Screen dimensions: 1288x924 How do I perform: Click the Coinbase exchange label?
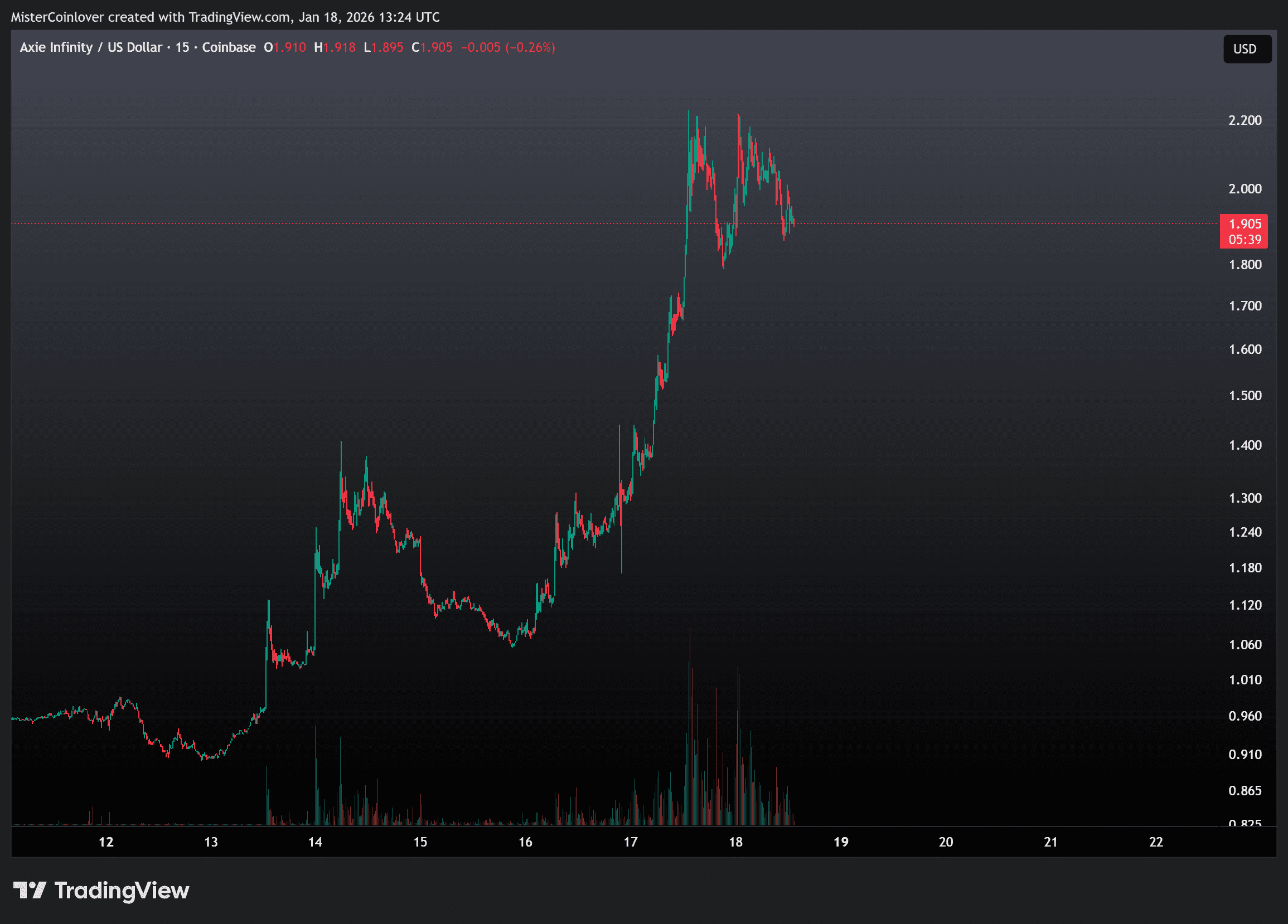pos(228,47)
